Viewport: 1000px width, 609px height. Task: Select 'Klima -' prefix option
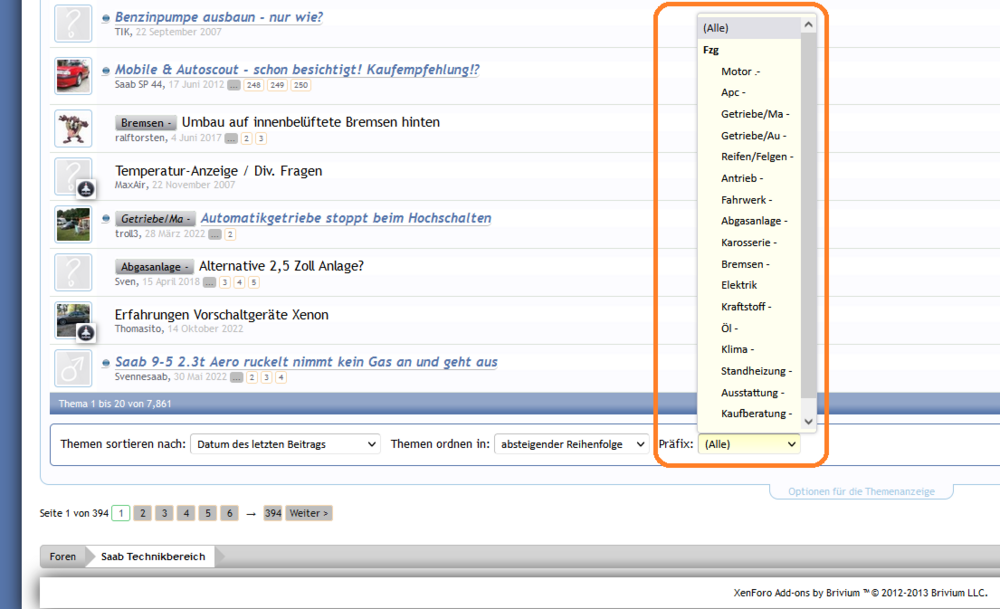pos(749,349)
